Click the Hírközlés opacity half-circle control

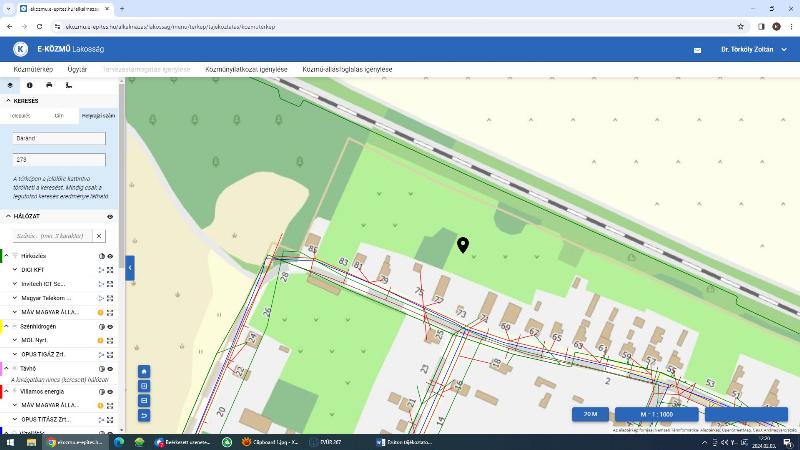(x=101, y=256)
